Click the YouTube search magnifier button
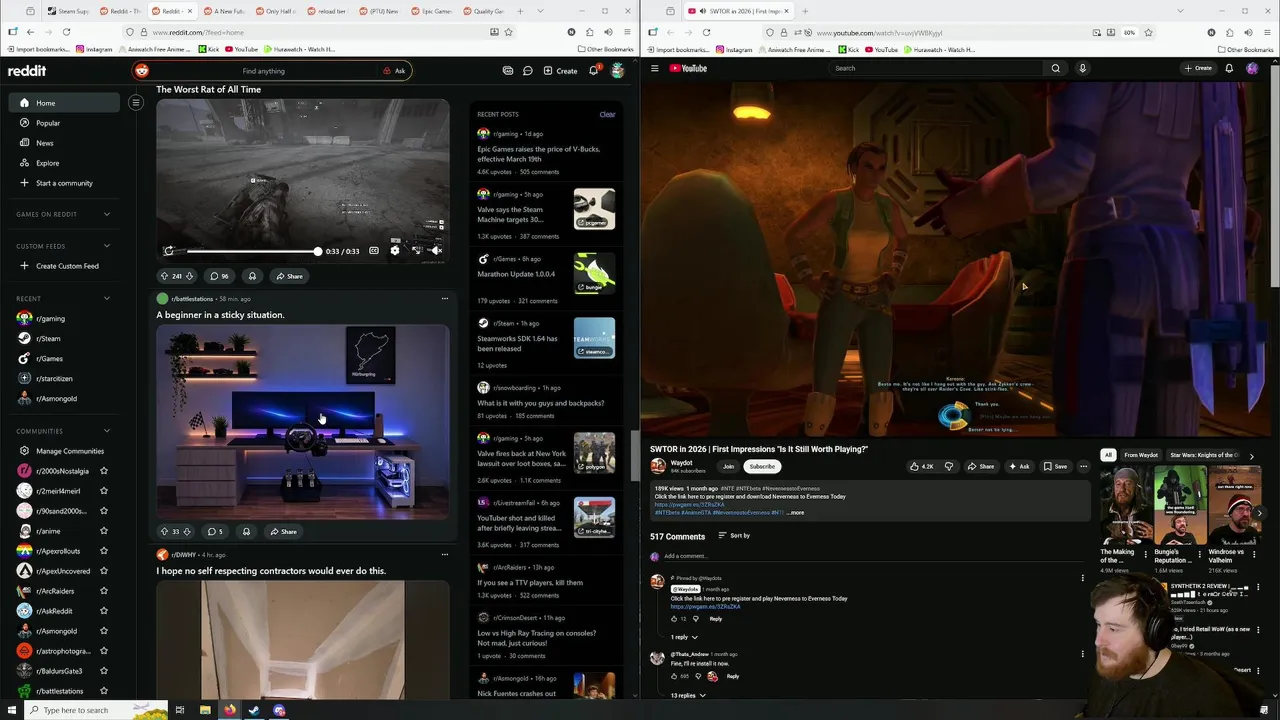1280x720 pixels. [1055, 68]
